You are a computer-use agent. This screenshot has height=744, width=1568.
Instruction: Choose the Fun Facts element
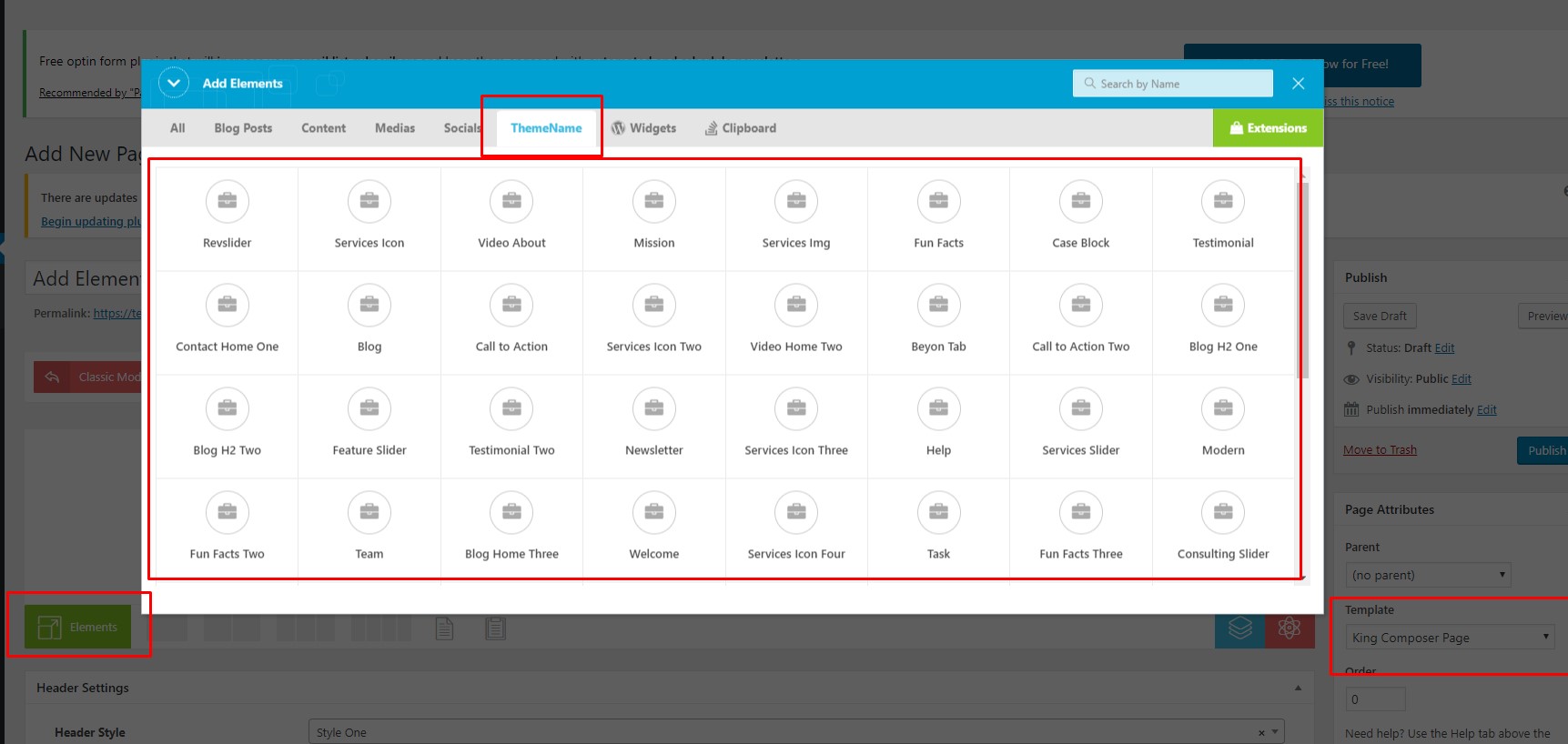pyautogui.click(x=938, y=218)
